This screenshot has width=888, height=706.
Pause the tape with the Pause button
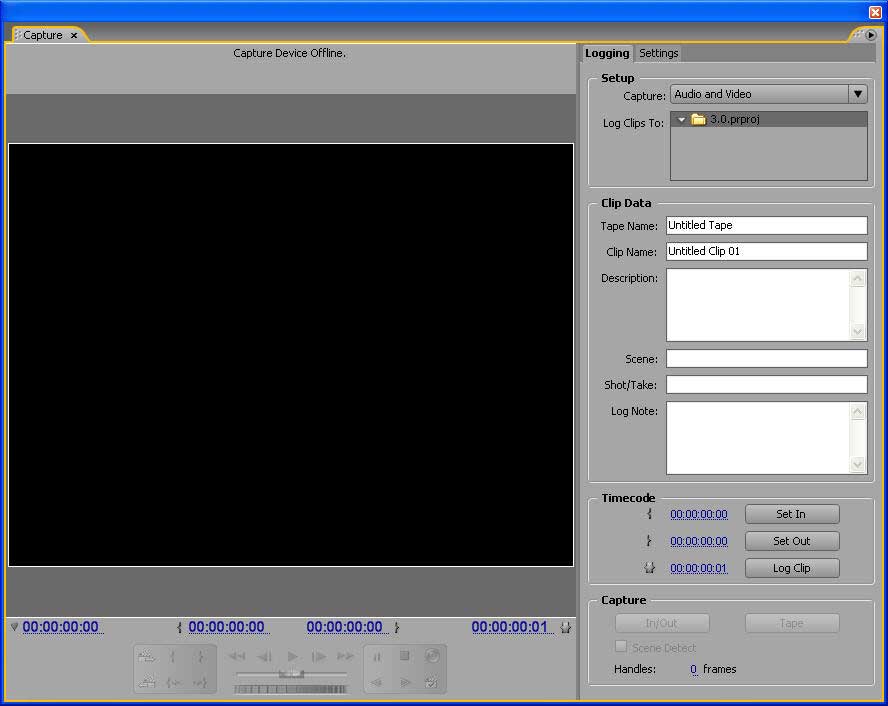click(377, 657)
